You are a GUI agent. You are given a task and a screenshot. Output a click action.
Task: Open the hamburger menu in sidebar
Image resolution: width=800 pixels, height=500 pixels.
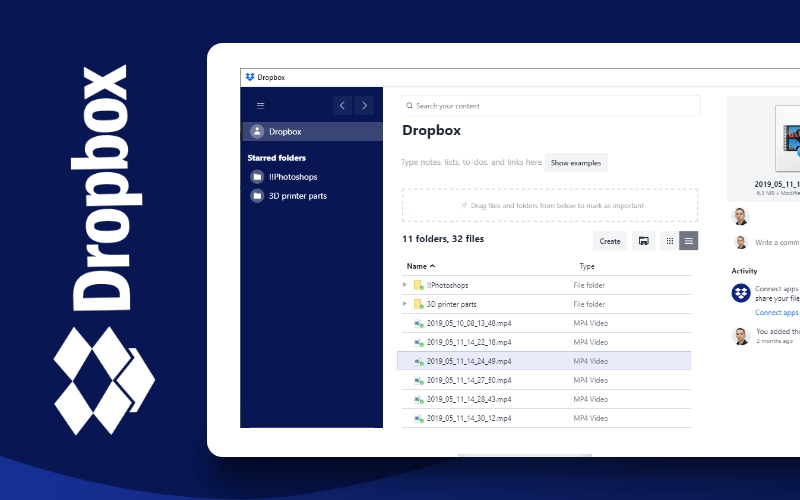tap(260, 106)
